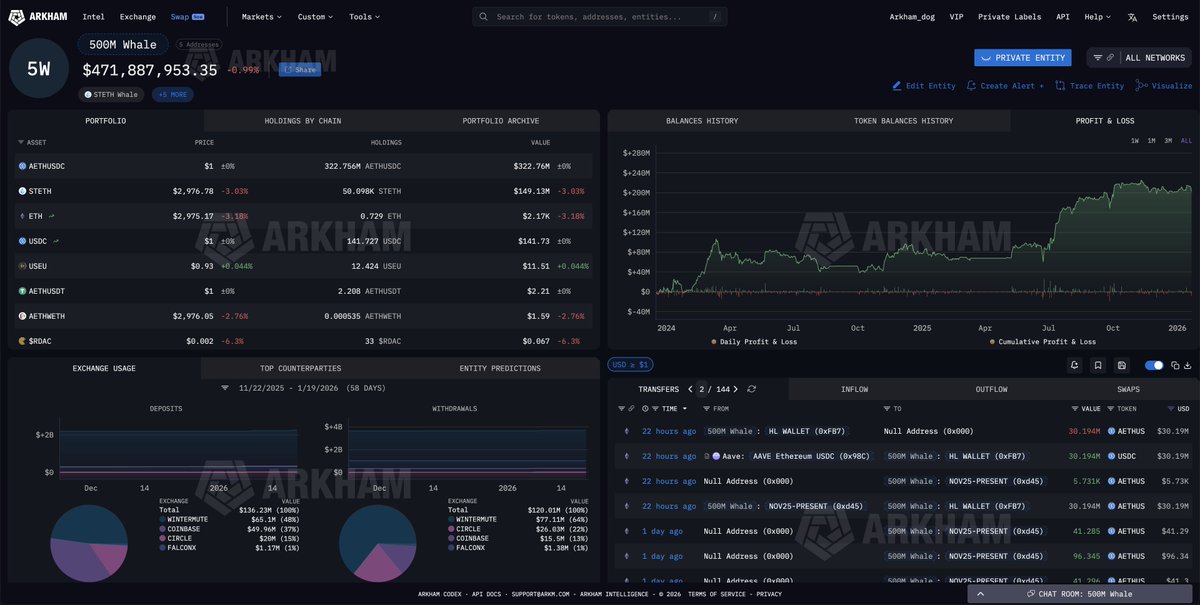
Task: Switch to the Portfolio Archive tab
Action: pos(500,121)
